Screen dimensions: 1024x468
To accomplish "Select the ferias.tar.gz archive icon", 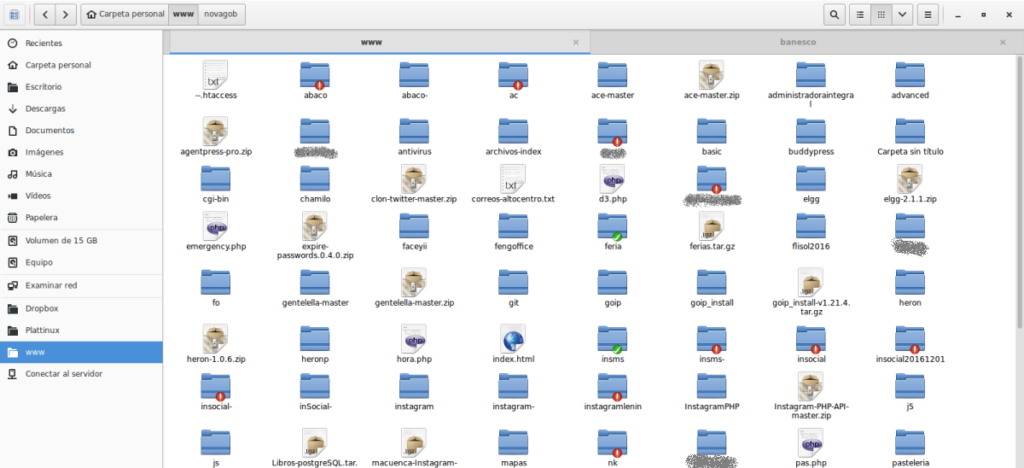I will point(711,226).
